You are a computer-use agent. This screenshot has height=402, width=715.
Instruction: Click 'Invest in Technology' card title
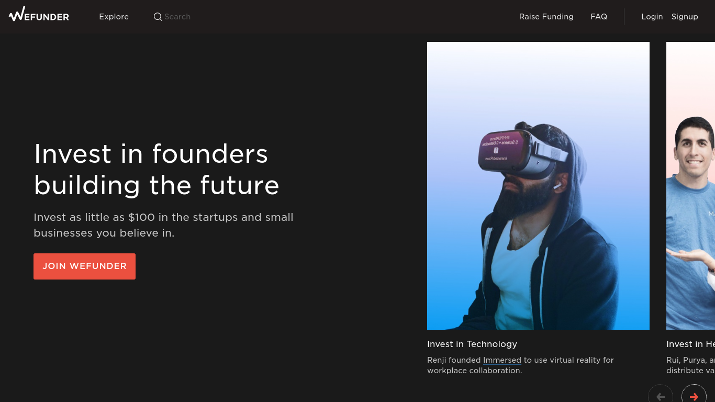pos(472,344)
